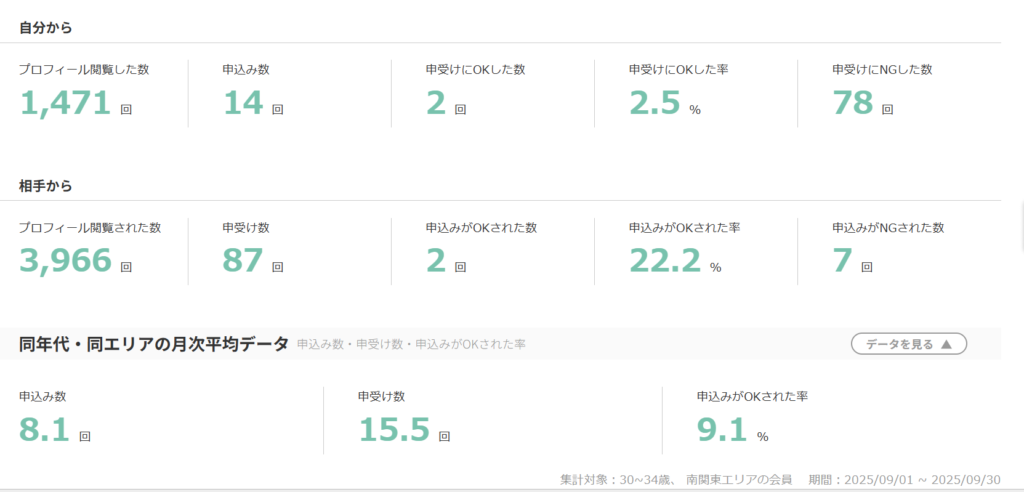Click the データを見る button

908,344
